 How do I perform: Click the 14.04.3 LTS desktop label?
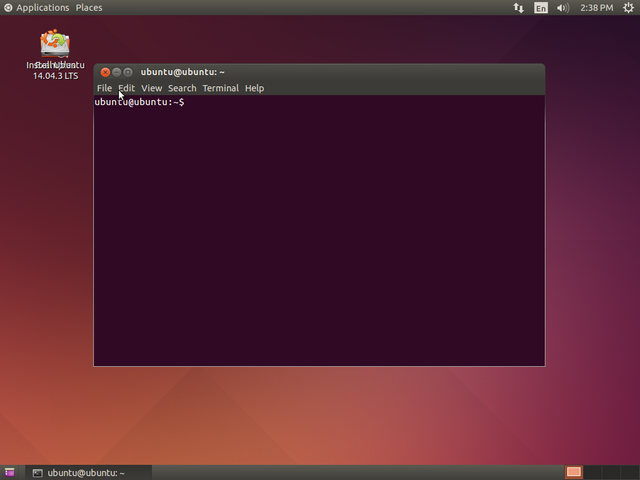tap(56, 76)
